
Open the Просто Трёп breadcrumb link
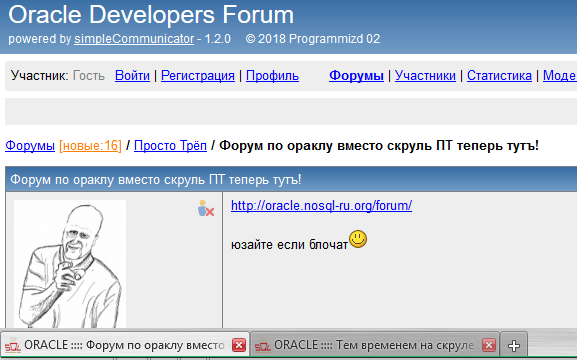pos(170,145)
